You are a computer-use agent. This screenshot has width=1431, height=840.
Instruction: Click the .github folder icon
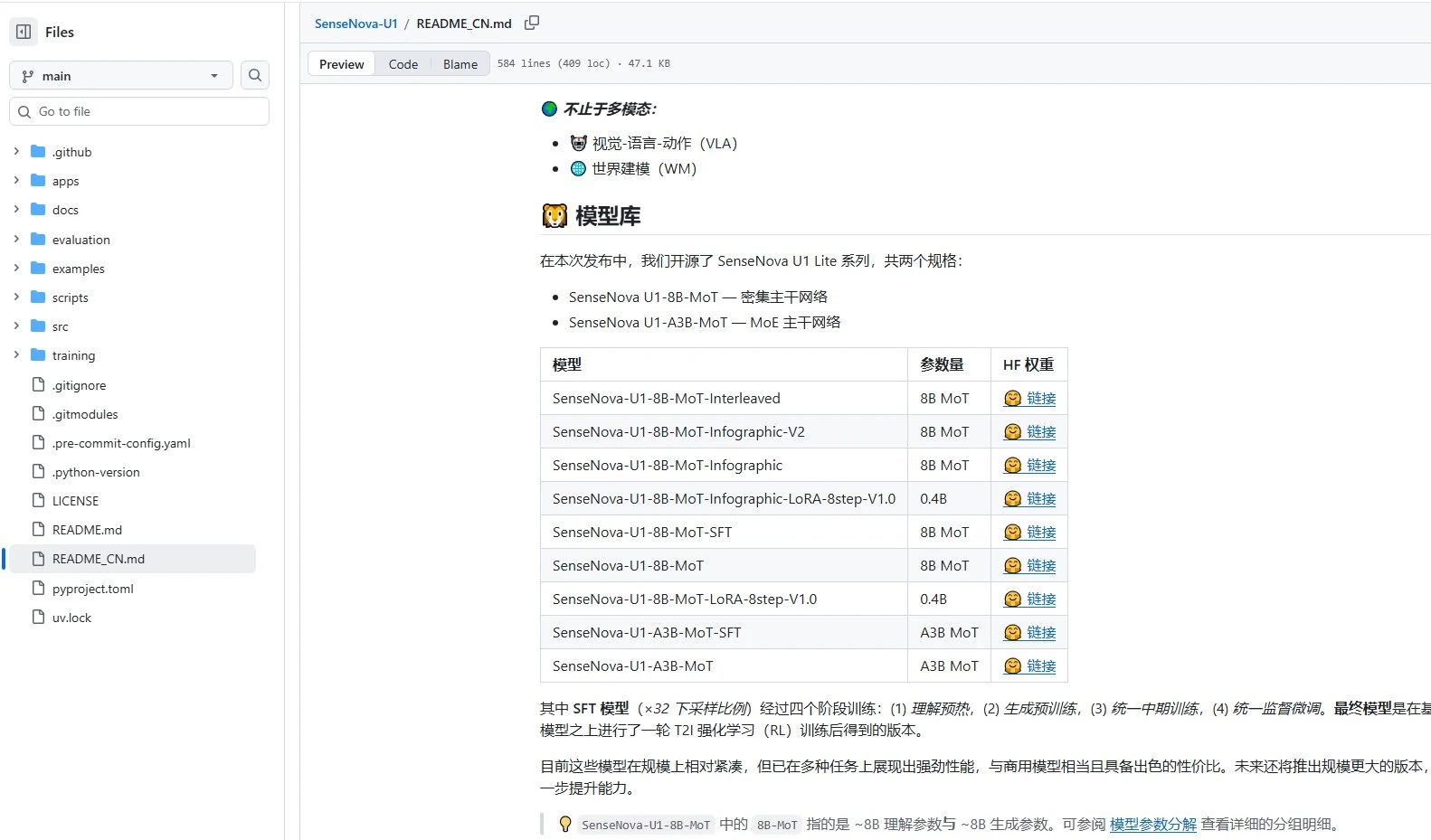[38, 151]
